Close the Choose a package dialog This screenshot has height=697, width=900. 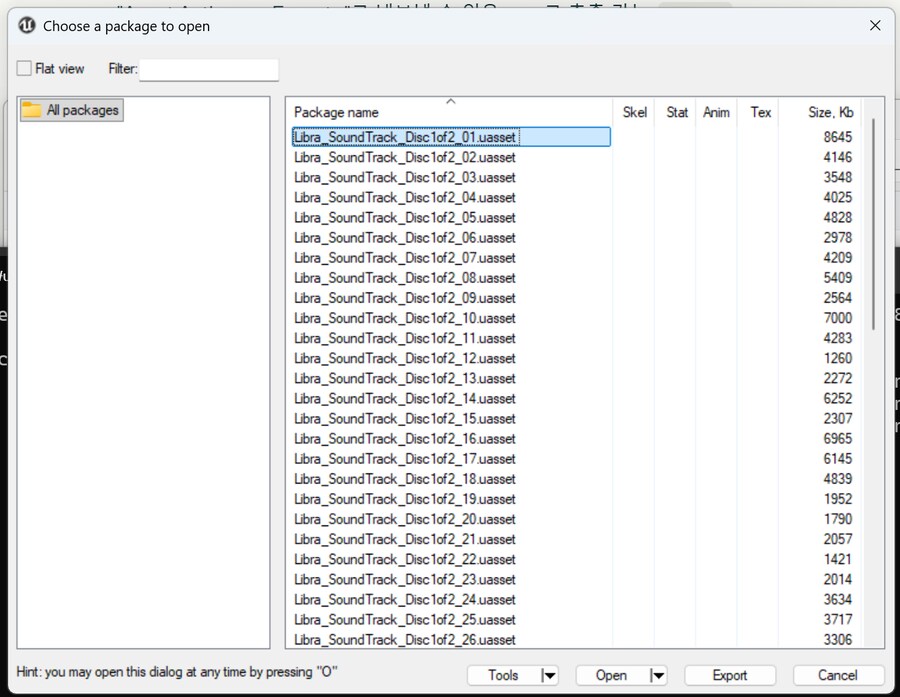[x=875, y=26]
